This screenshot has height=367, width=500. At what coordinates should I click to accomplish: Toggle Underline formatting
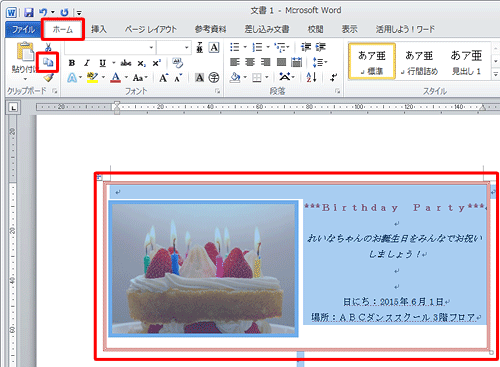[x=102, y=63]
